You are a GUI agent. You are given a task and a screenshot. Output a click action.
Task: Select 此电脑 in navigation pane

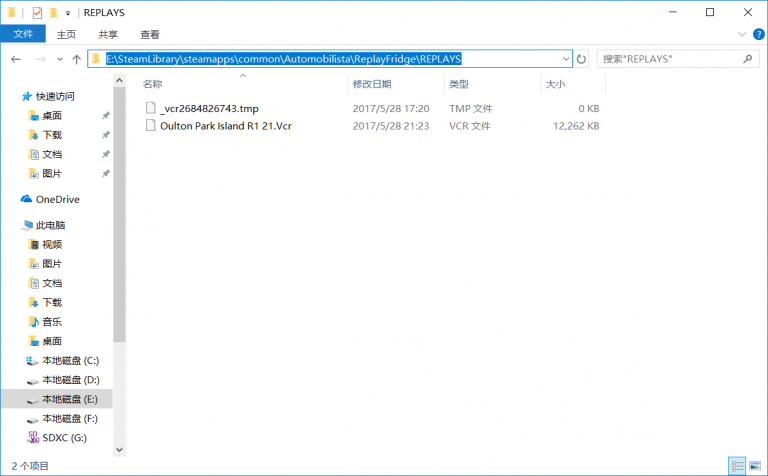[50, 225]
